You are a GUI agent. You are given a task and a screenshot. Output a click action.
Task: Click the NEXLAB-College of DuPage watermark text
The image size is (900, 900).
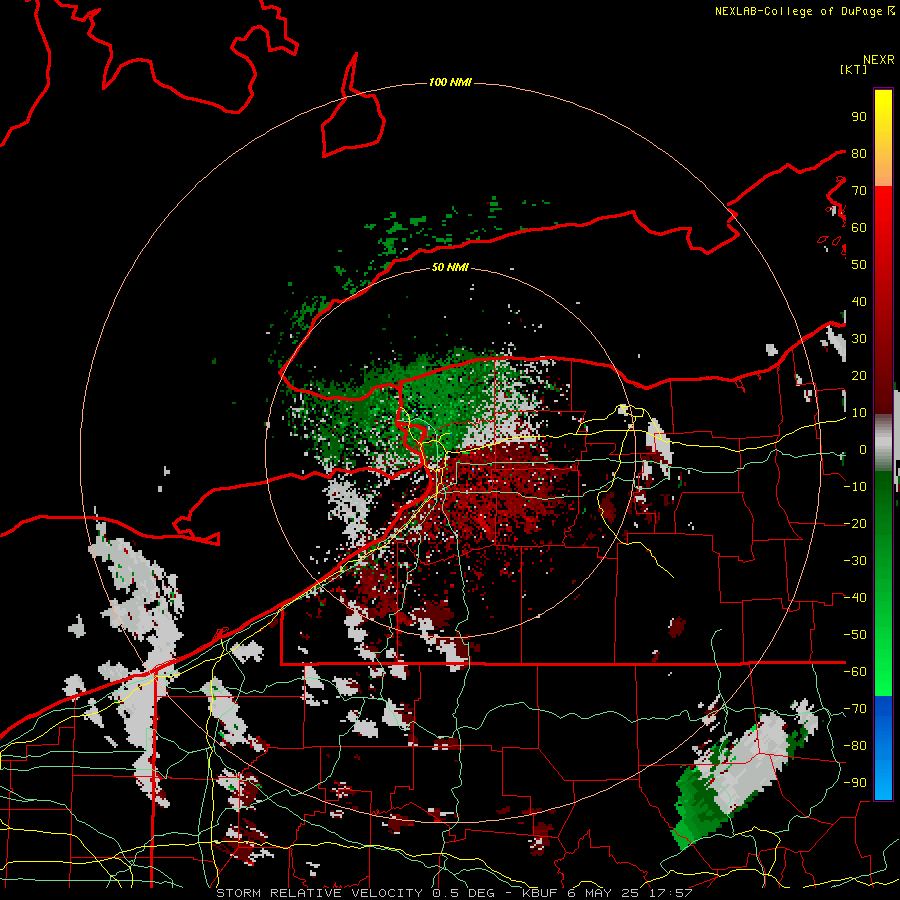(x=799, y=11)
